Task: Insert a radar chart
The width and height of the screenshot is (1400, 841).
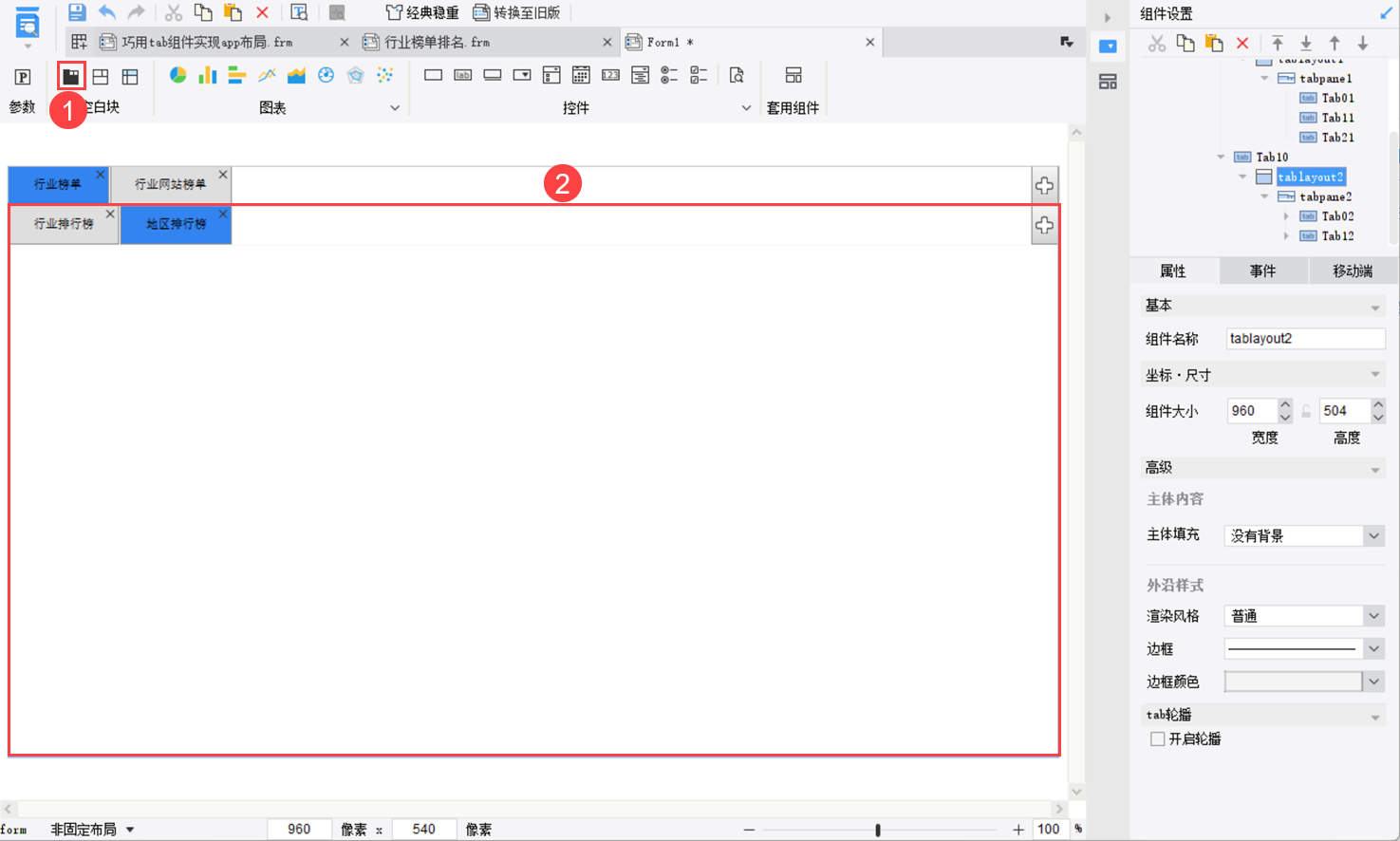Action: [x=355, y=75]
